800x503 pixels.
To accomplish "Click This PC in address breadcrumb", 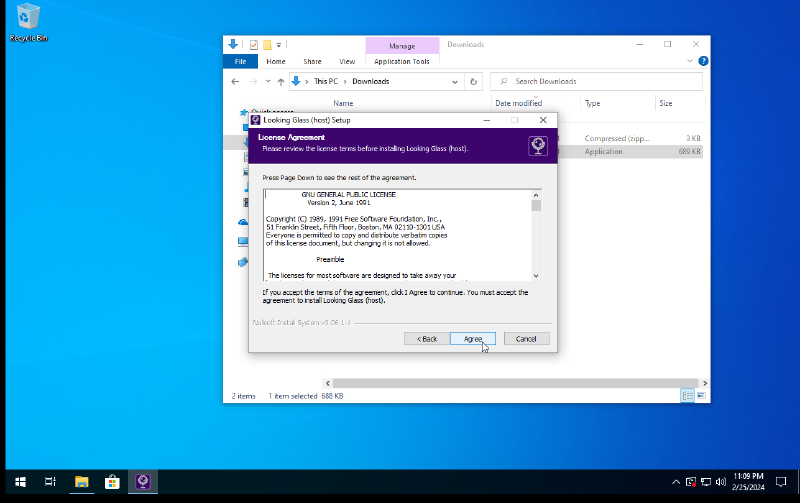I will click(326, 82).
